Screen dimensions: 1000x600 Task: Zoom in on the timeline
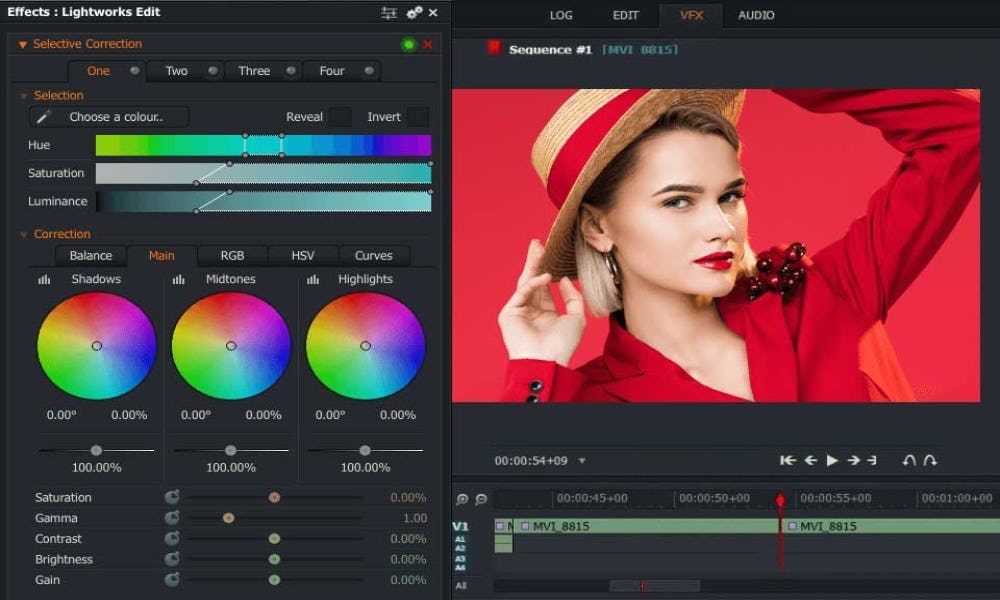point(462,499)
